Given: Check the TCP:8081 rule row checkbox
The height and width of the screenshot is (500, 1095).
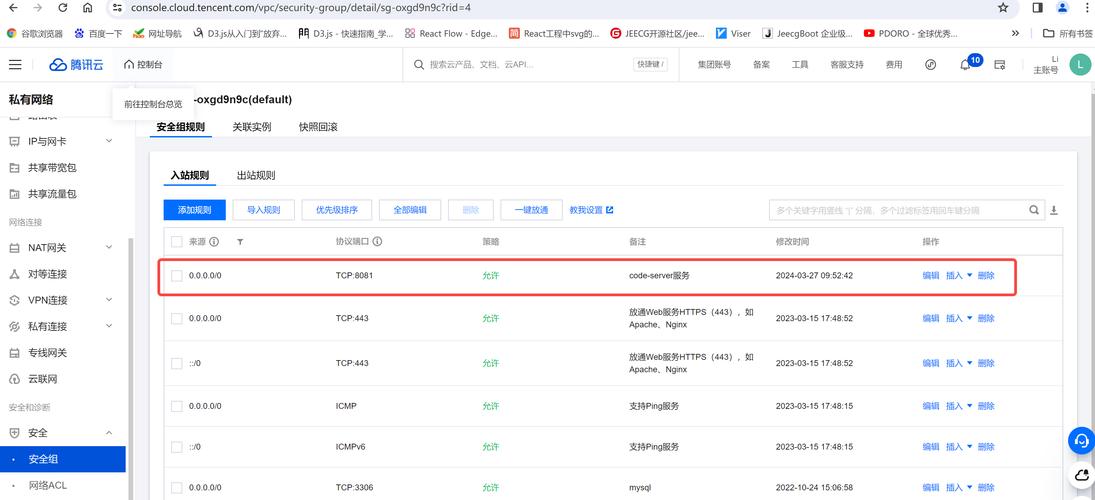Looking at the screenshot, I should tap(177, 276).
